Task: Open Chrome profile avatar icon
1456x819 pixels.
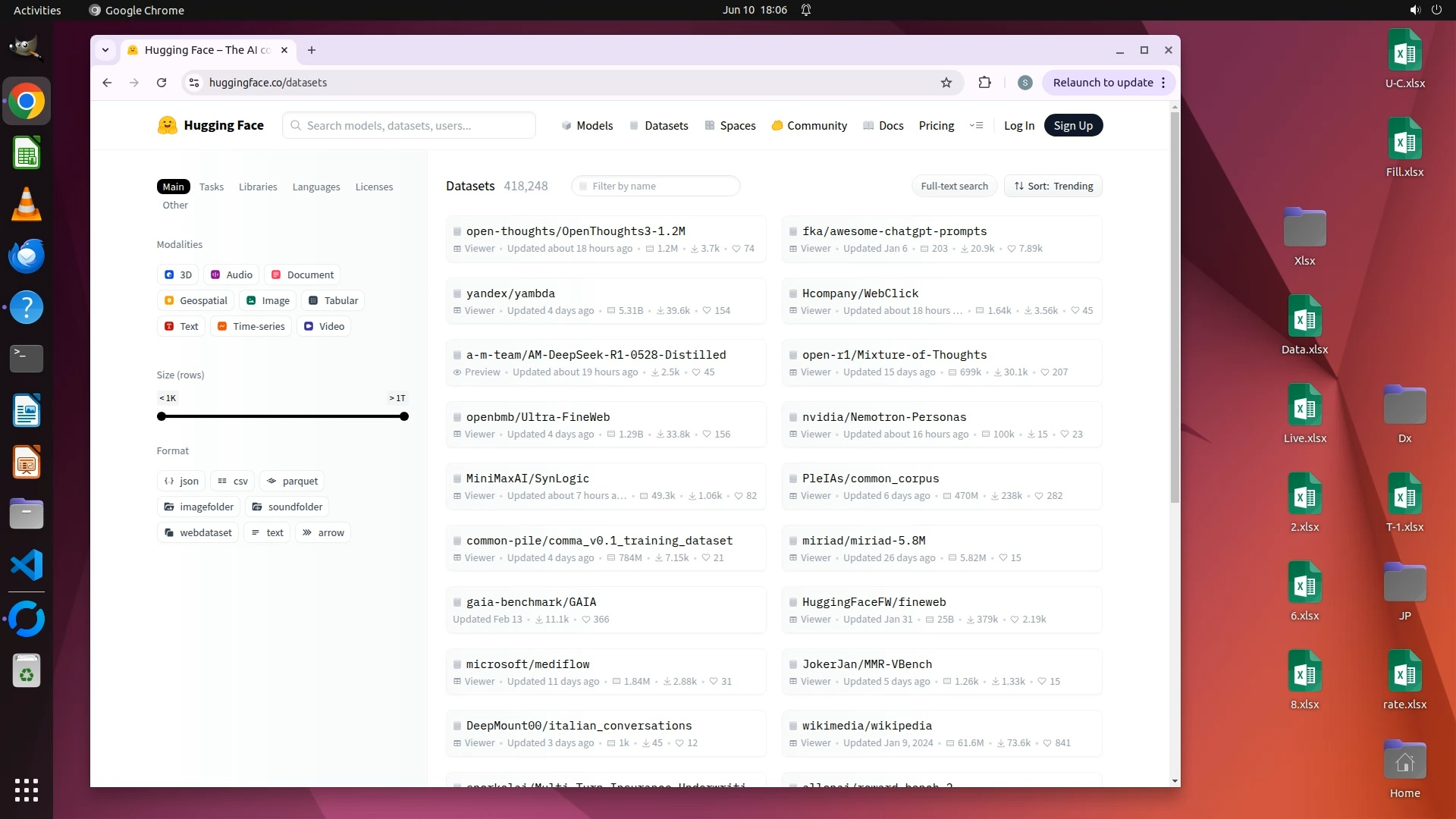Action: 1025,83
